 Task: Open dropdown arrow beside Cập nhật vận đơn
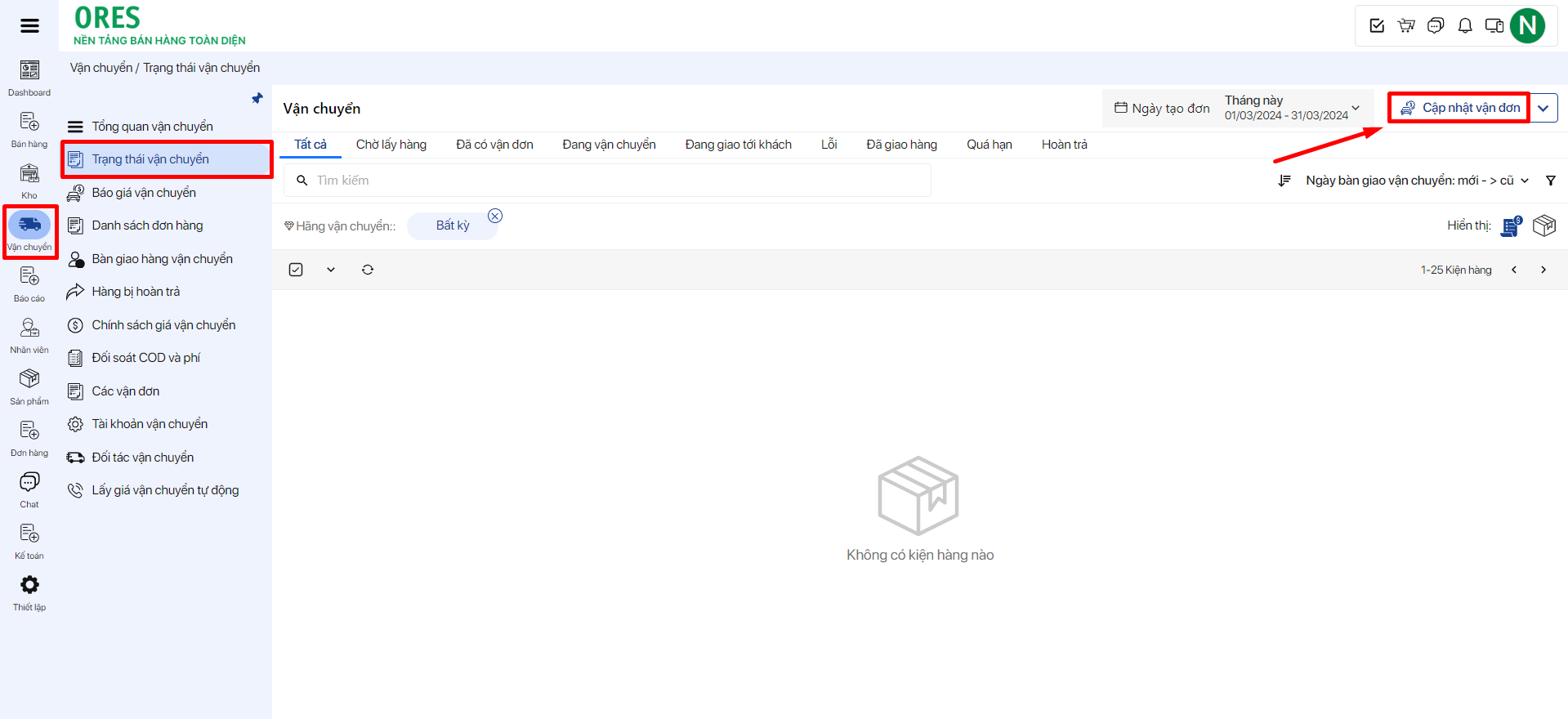[1543, 108]
